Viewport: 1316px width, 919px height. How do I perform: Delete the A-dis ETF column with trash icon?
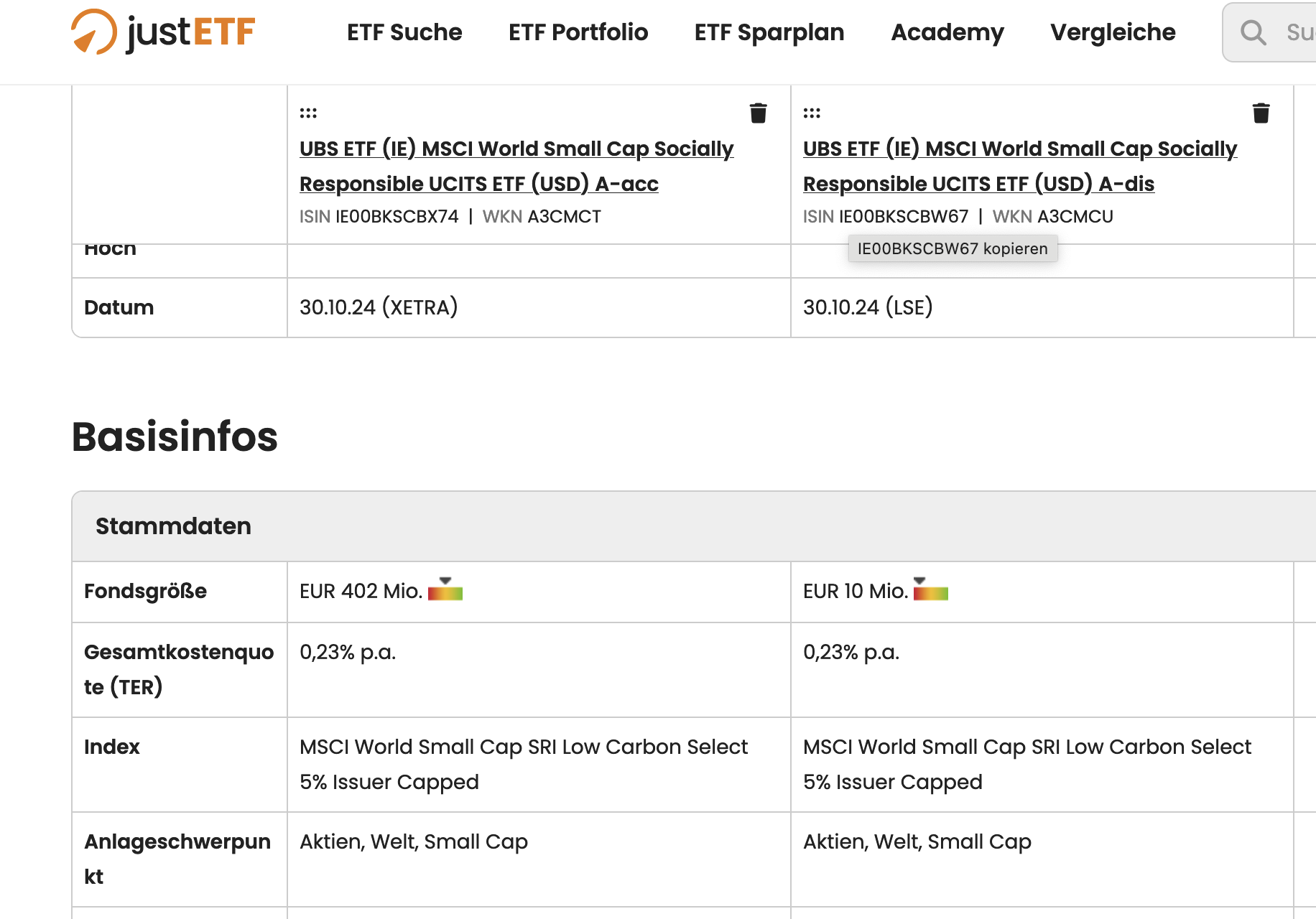tap(1261, 113)
